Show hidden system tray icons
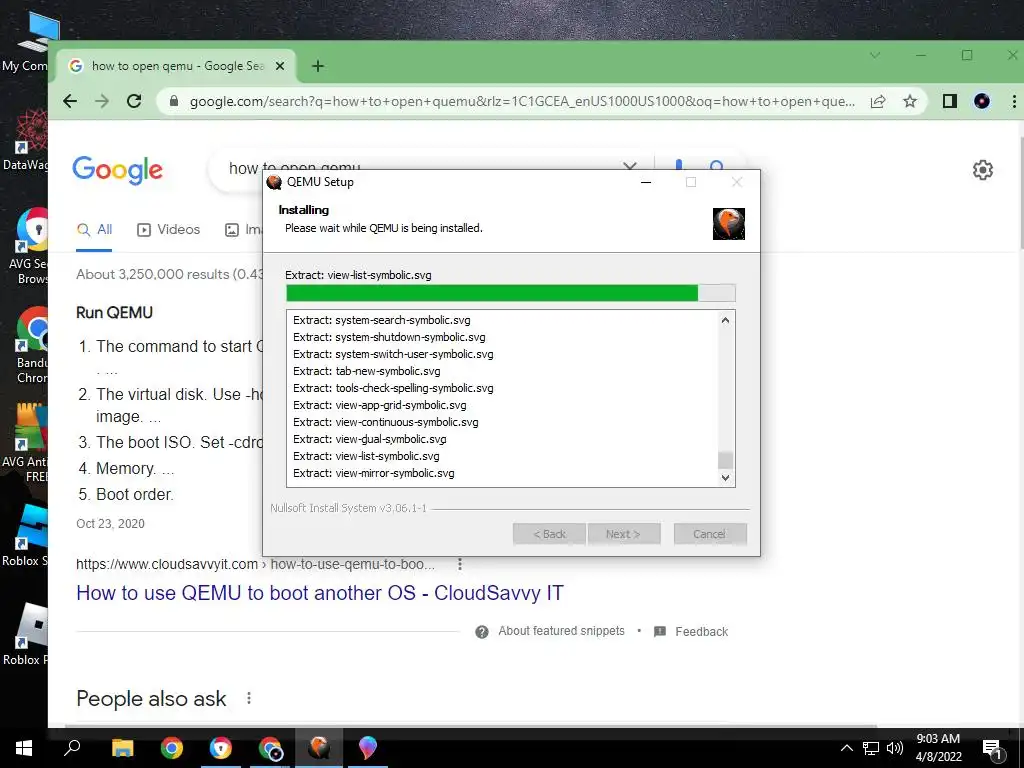The width and height of the screenshot is (1024, 768). 846,748
